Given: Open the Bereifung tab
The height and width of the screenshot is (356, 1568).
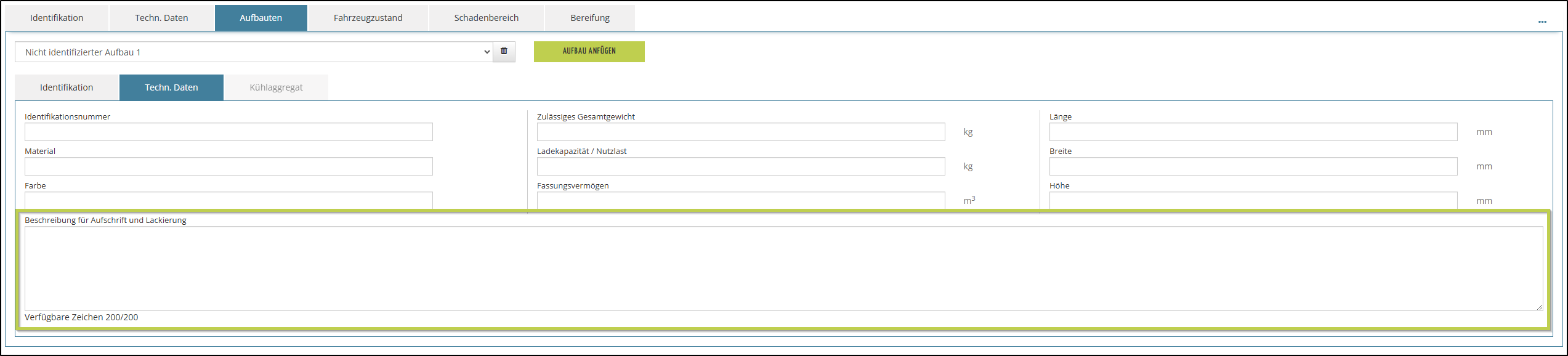Looking at the screenshot, I should (x=589, y=18).
